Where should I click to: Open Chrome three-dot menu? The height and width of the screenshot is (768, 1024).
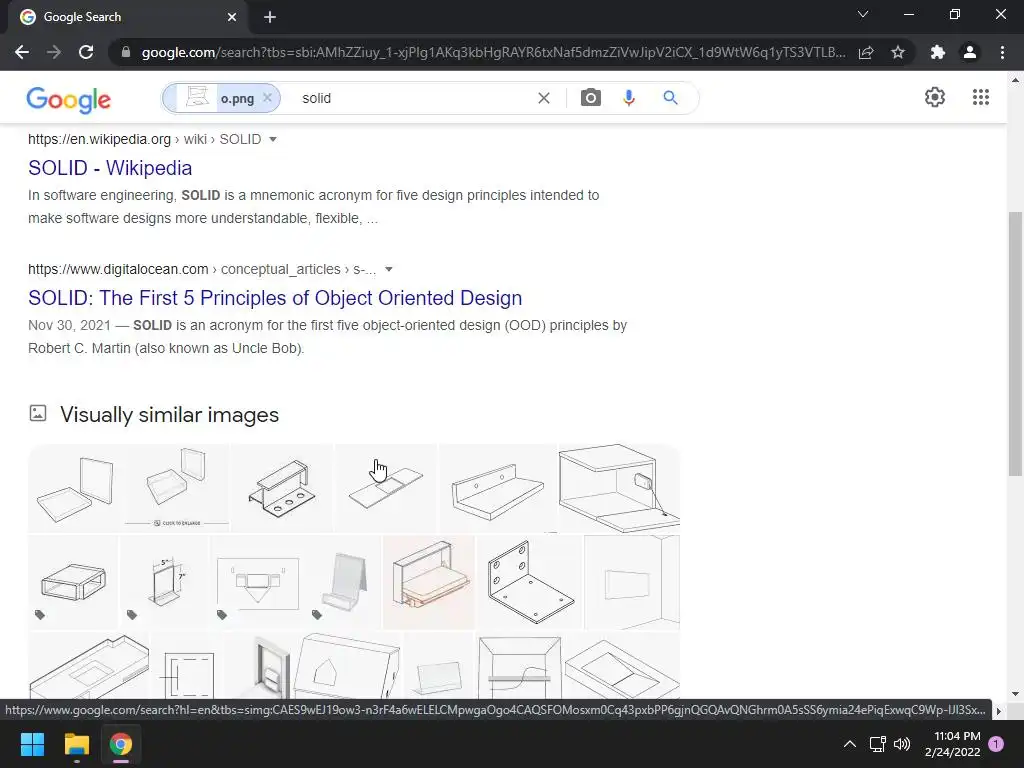(x=1002, y=52)
